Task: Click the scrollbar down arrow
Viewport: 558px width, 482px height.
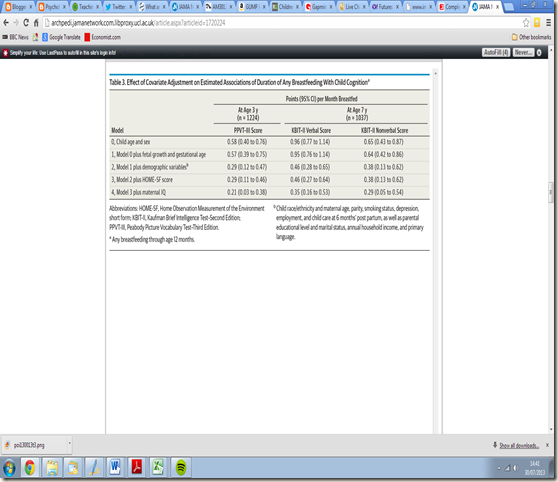Action: pos(551,429)
